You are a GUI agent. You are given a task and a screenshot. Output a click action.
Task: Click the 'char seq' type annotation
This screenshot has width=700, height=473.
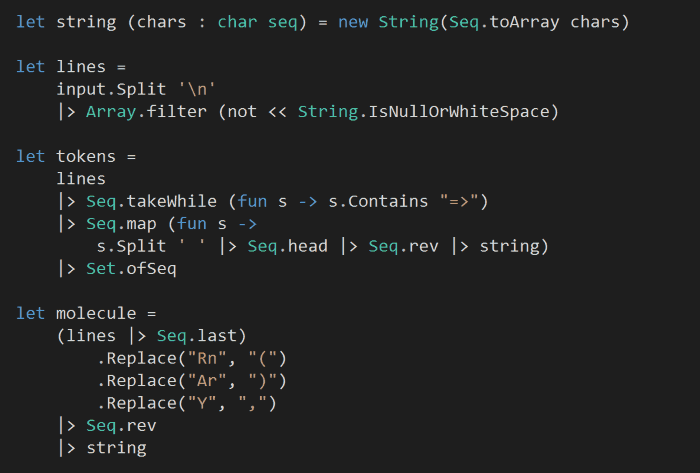(x=257, y=21)
